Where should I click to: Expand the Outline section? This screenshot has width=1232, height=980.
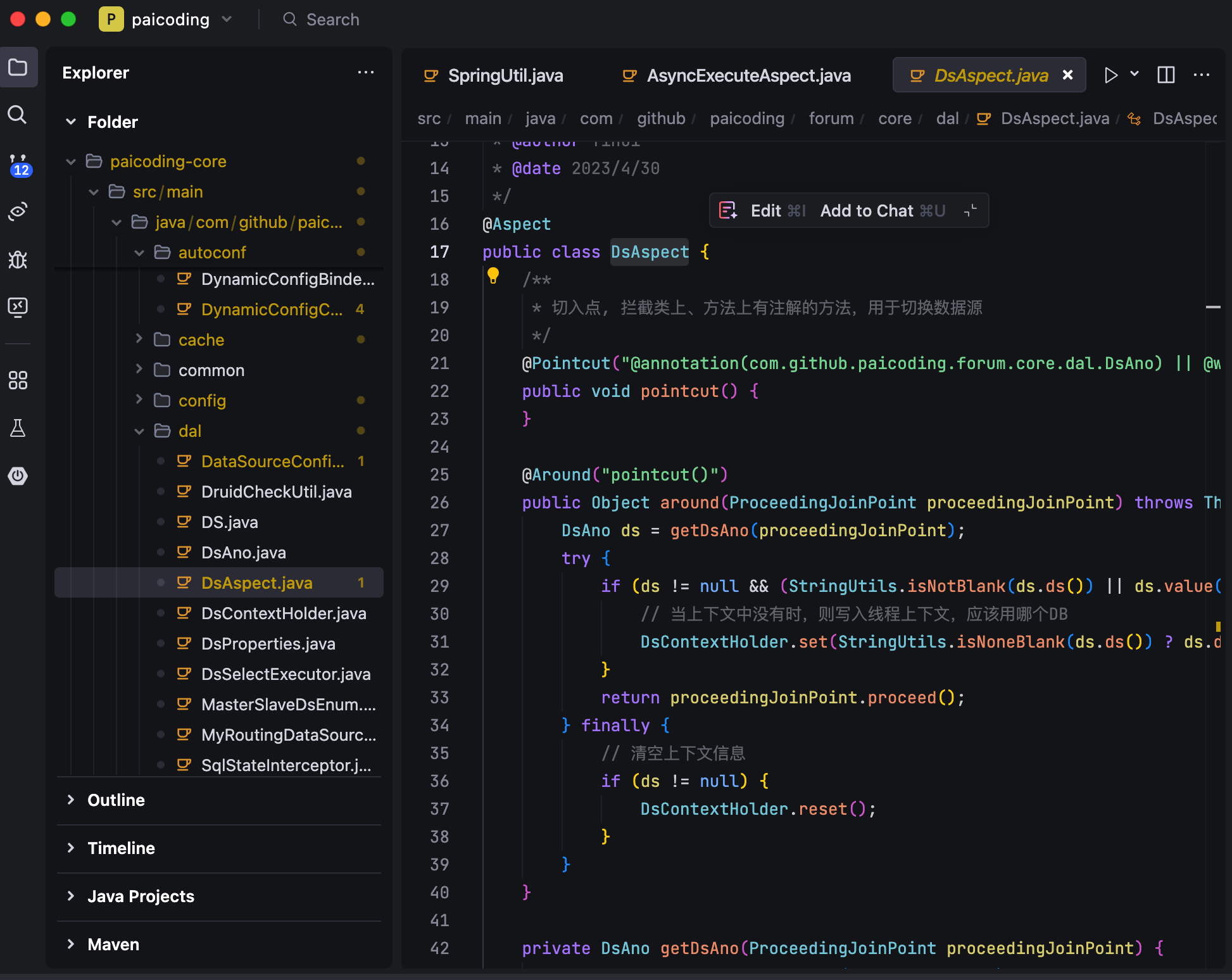coord(116,800)
